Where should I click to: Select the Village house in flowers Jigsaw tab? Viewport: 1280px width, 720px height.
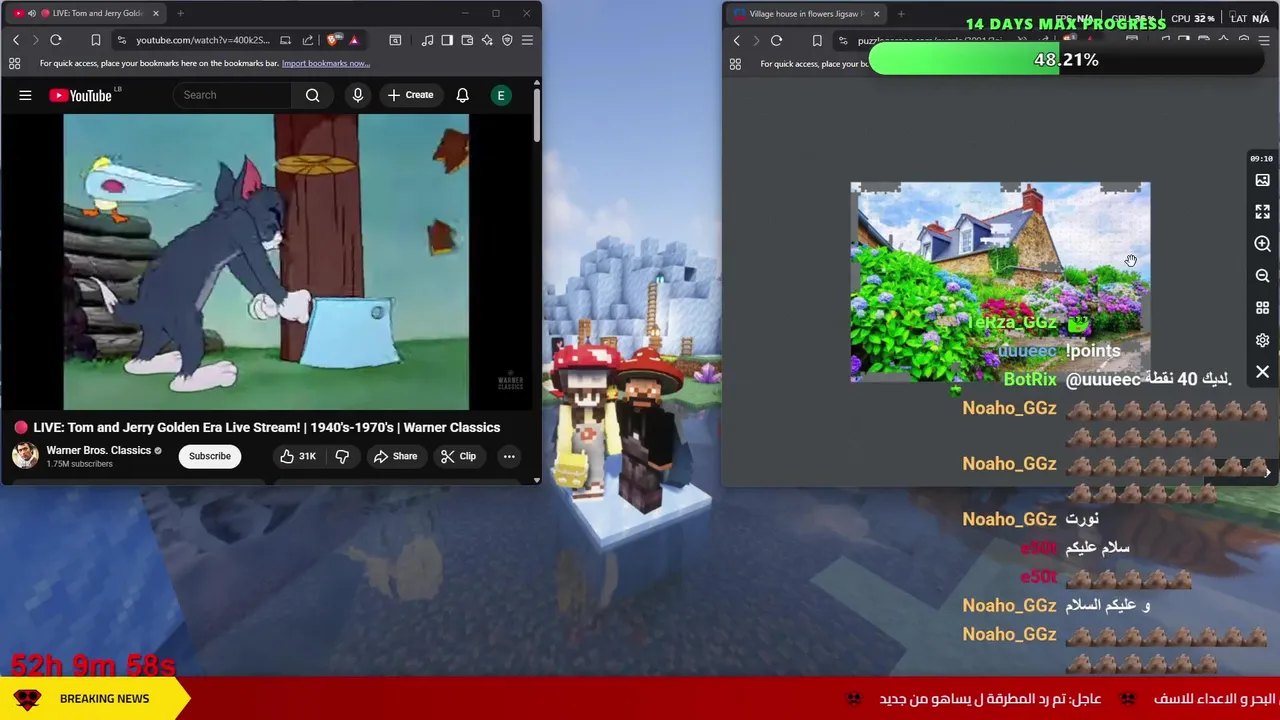pos(805,14)
